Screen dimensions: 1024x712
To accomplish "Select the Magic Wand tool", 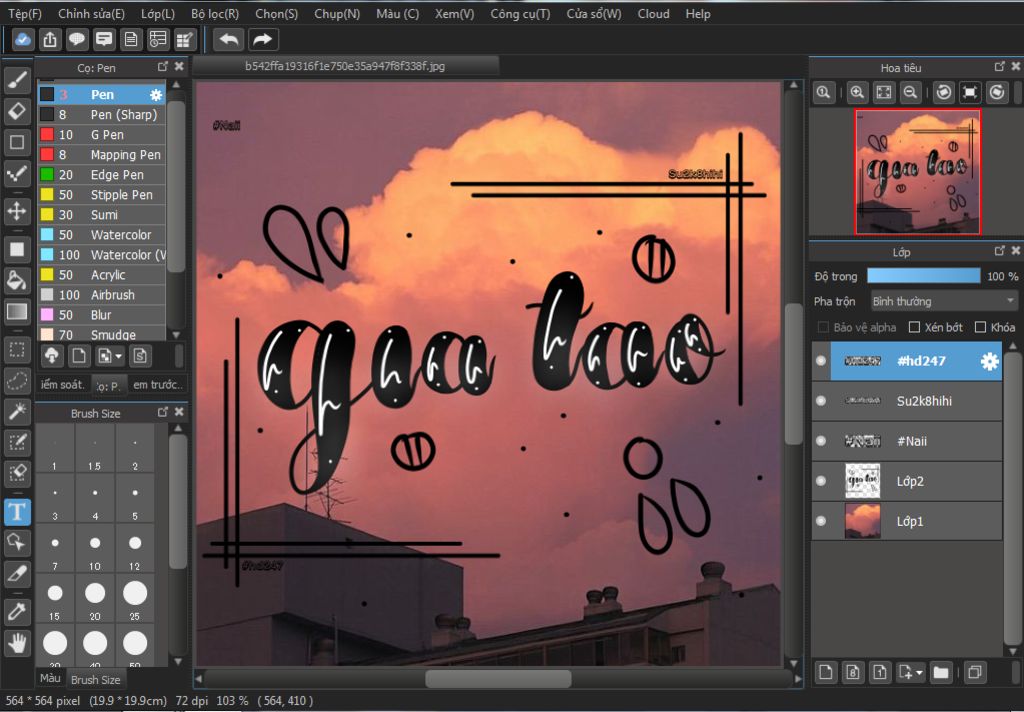I will (x=17, y=412).
